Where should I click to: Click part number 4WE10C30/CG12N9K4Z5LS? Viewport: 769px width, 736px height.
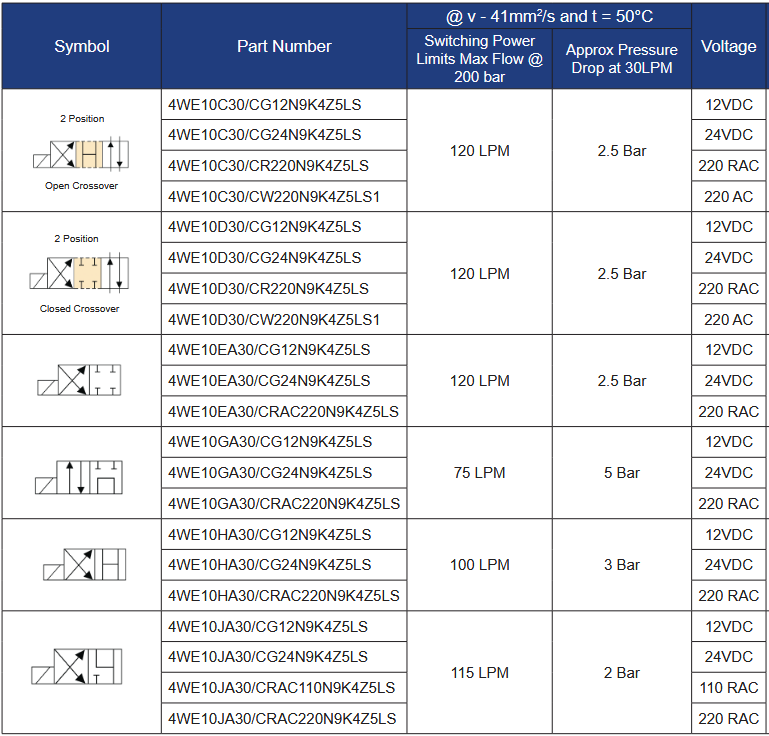[x=265, y=105]
